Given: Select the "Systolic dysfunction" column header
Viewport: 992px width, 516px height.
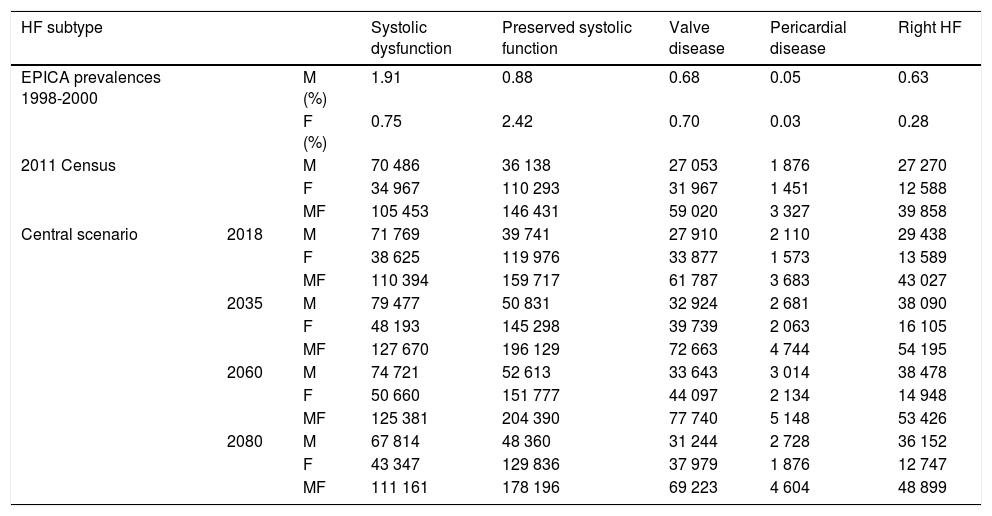Looking at the screenshot, I should [x=411, y=37].
